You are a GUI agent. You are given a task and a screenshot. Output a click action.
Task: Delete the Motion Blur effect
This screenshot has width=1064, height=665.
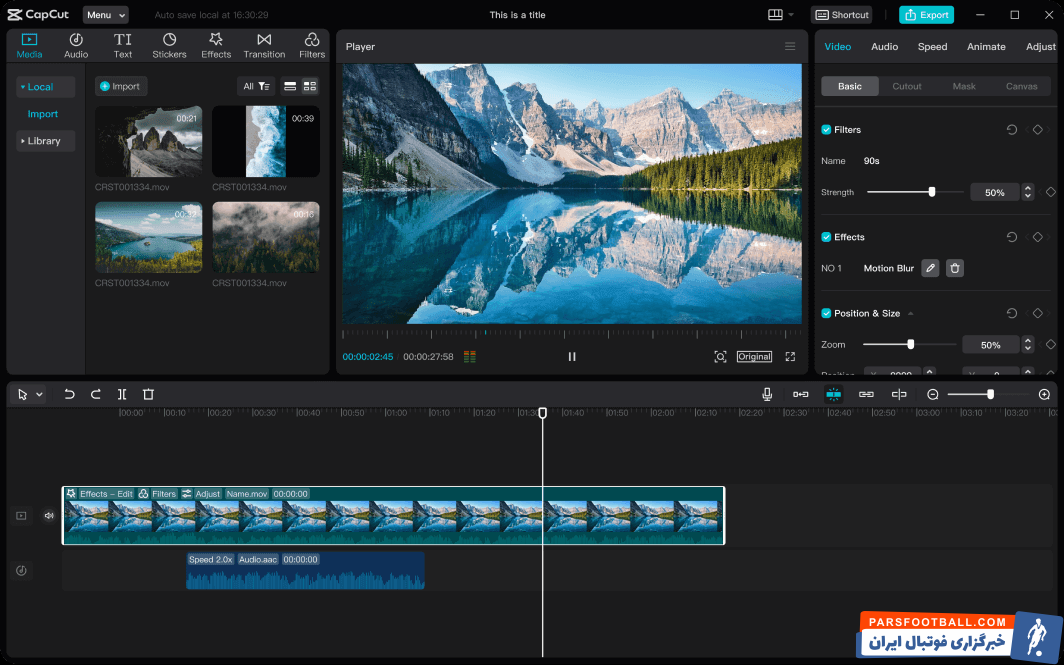[955, 268]
